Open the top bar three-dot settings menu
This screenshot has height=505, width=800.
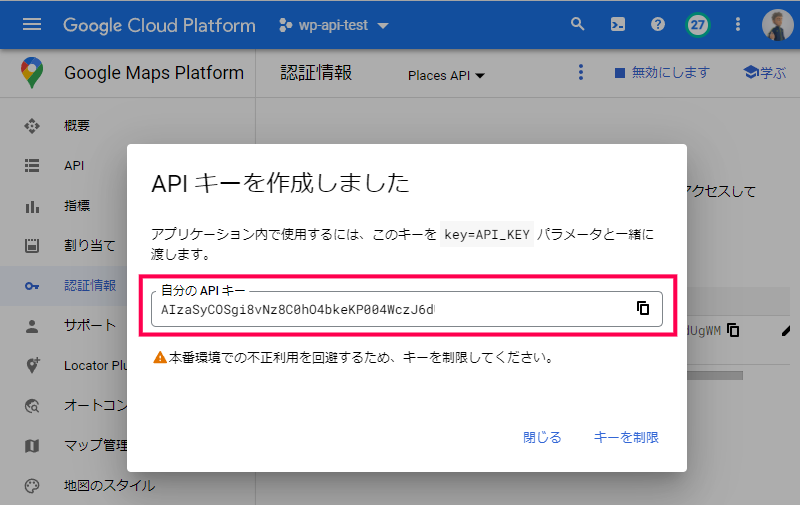[x=738, y=24]
